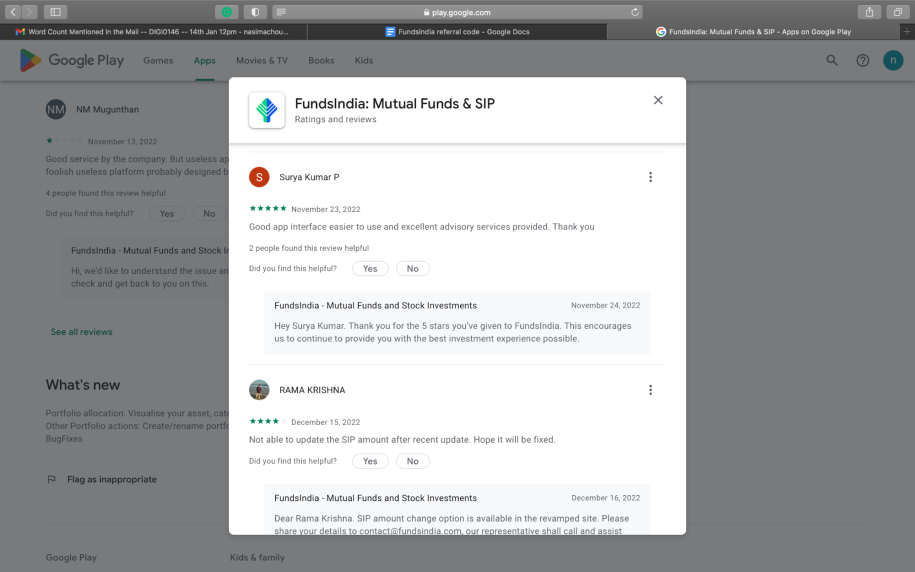
Task: Show the Safari sidebar
Action: pos(55,12)
